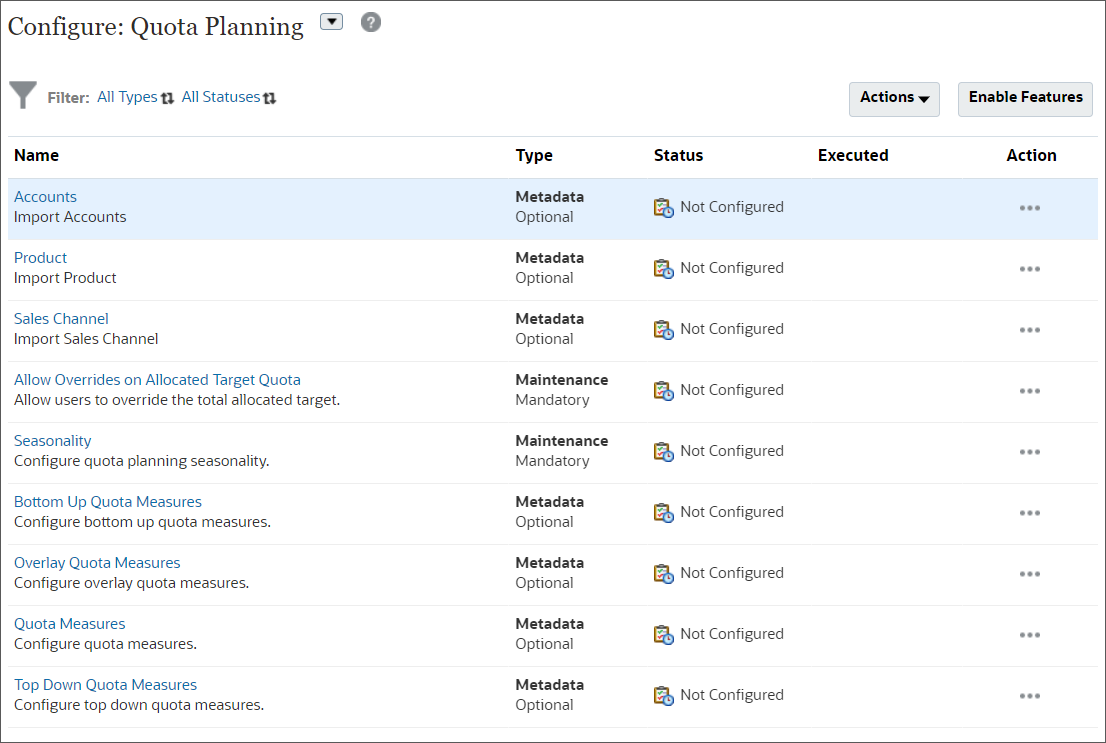Open the action menu for Overlay Quota Measures
Viewport: 1106px width, 743px height.
point(1030,574)
